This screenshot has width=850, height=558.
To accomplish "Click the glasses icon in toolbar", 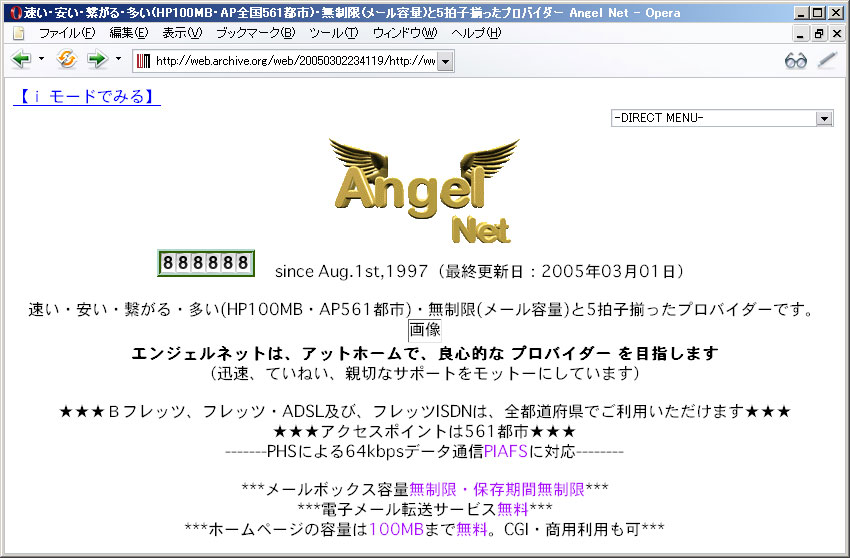I will [795, 60].
